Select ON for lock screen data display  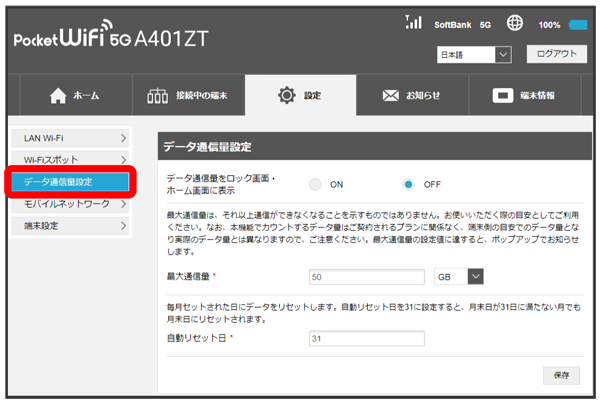click(315, 184)
